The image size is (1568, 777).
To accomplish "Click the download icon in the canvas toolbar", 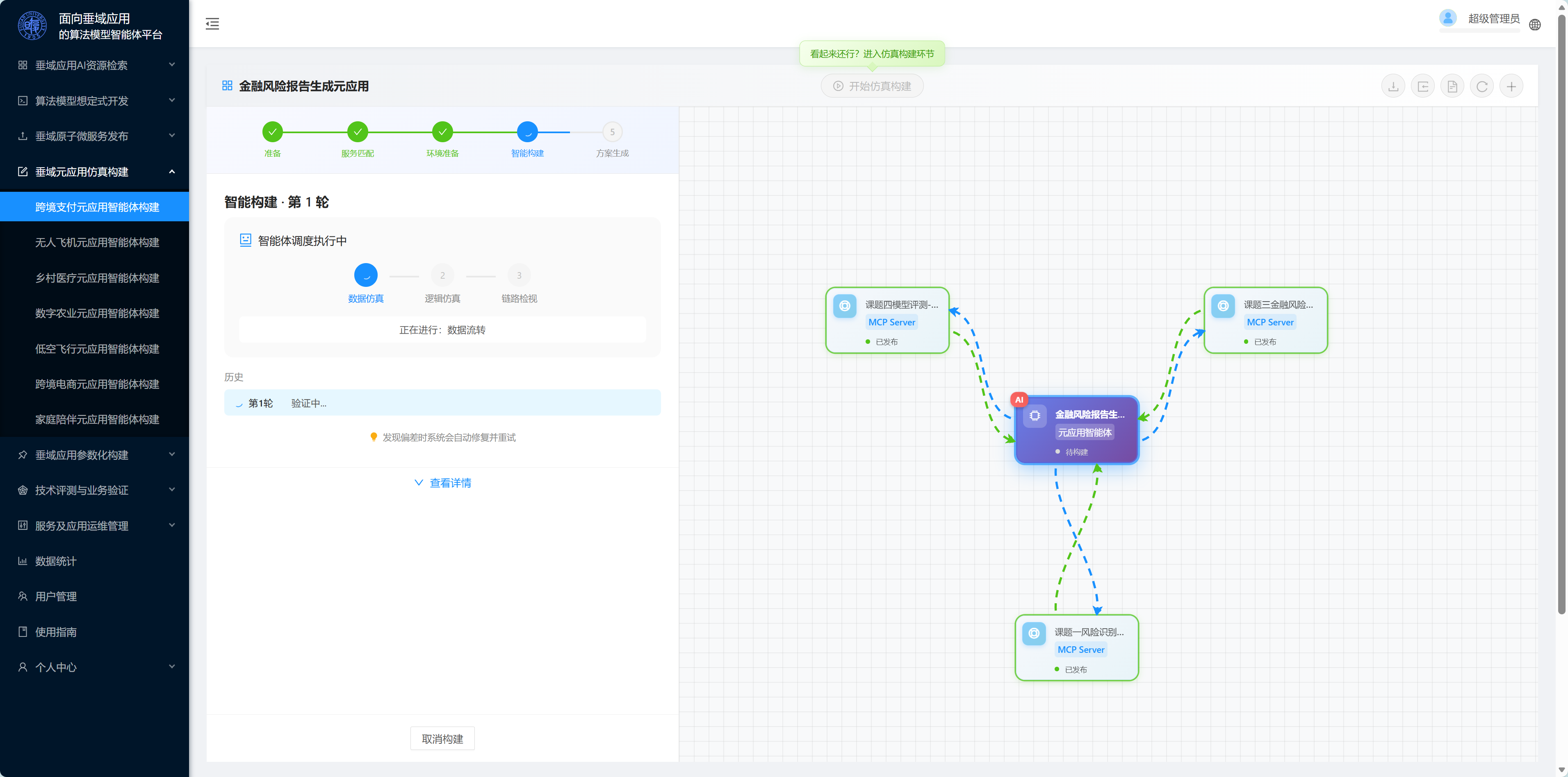I will click(1393, 86).
